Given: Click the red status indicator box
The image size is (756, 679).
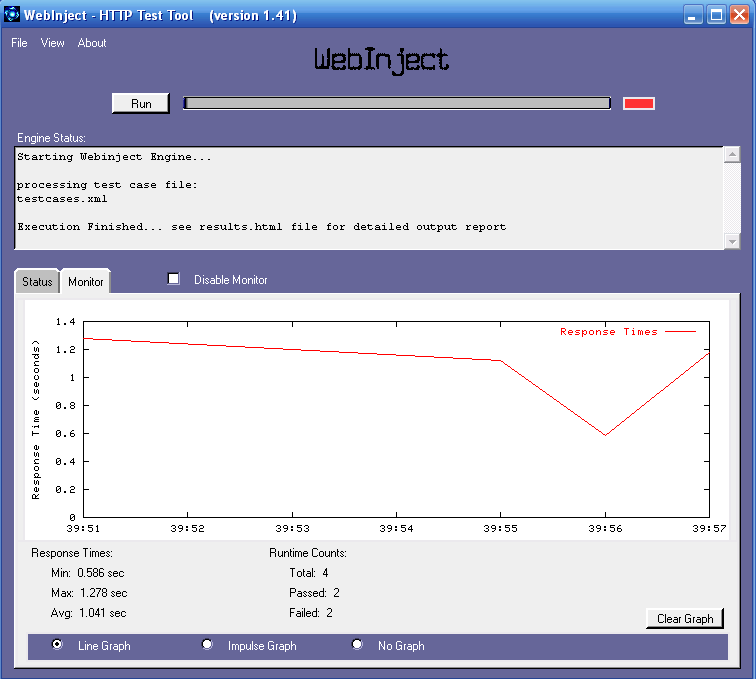Looking at the screenshot, I should coord(639,103).
